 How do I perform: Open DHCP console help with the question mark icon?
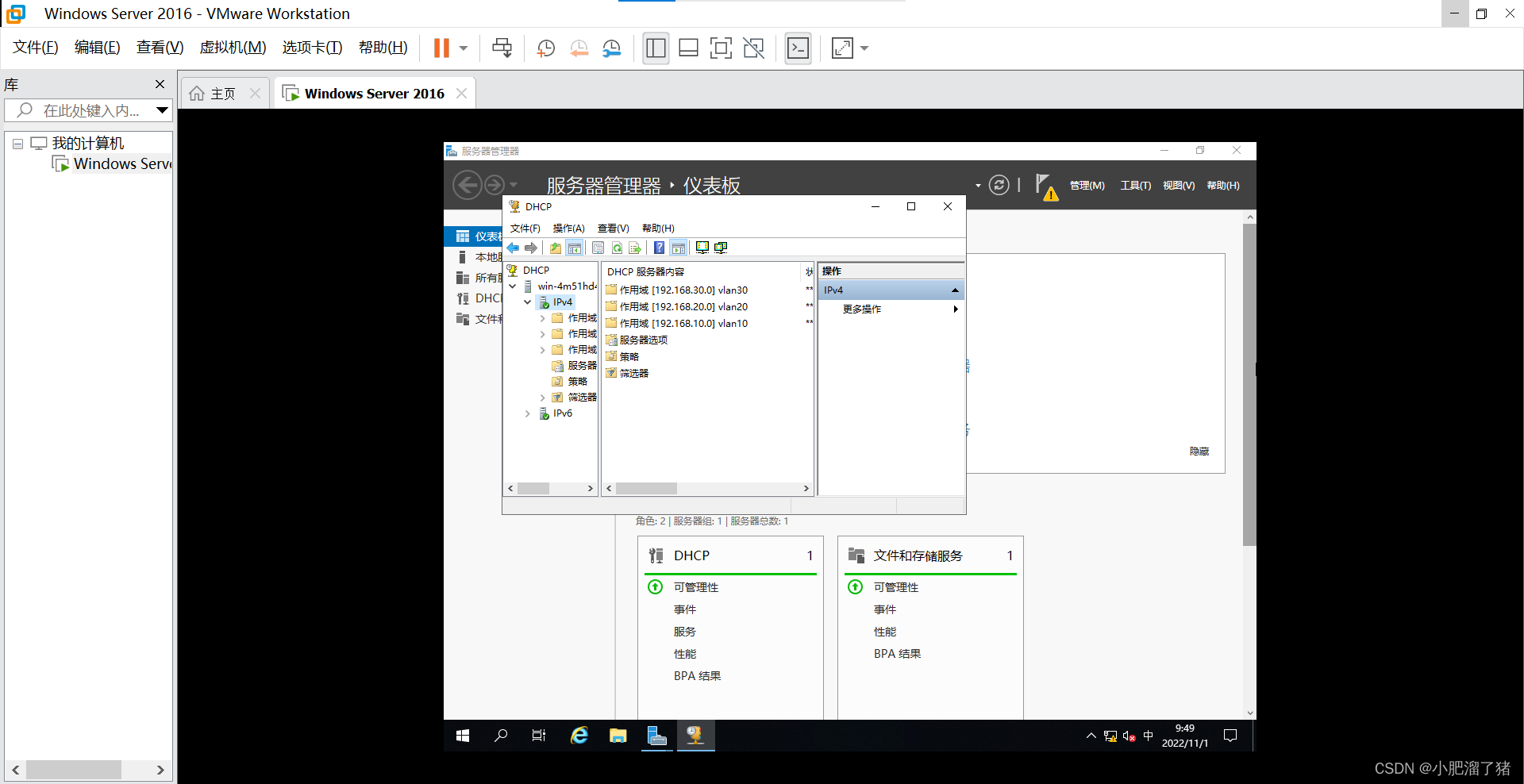click(x=659, y=248)
